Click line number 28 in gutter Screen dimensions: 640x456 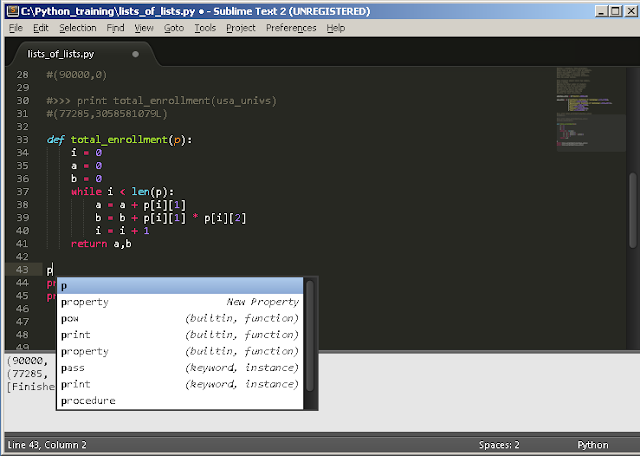(22, 75)
